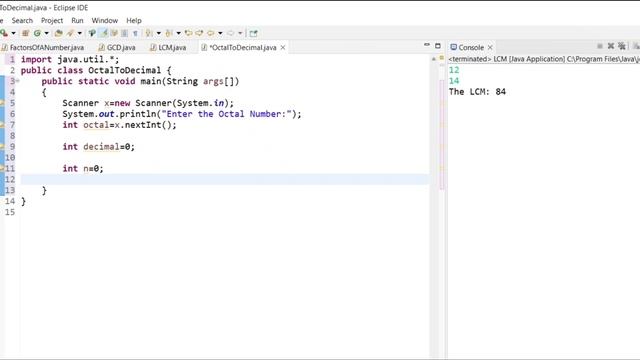Click the New Java Class green icon
The width and height of the screenshot is (640, 360).
click(37, 33)
